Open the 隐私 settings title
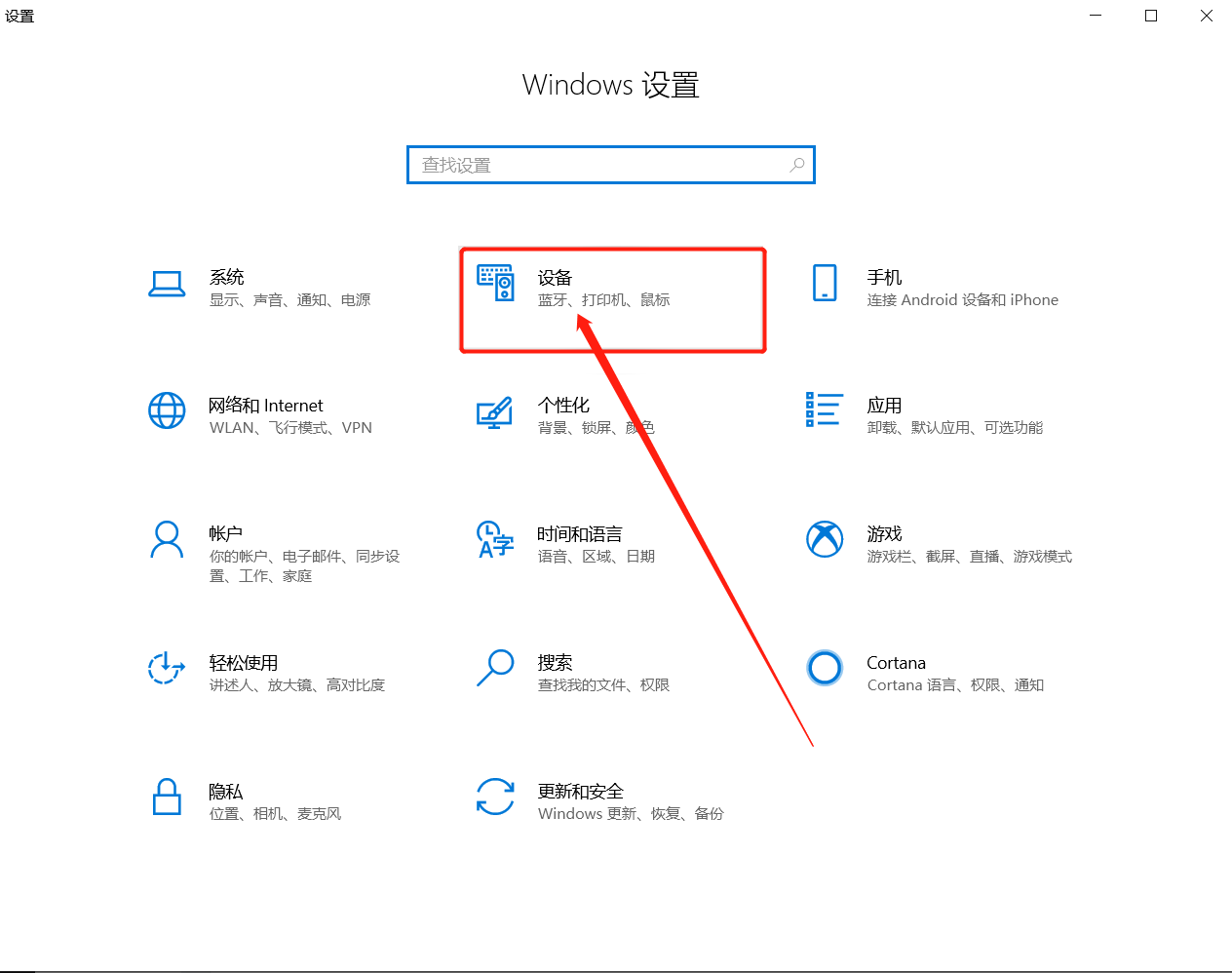1232x973 pixels. (x=226, y=792)
